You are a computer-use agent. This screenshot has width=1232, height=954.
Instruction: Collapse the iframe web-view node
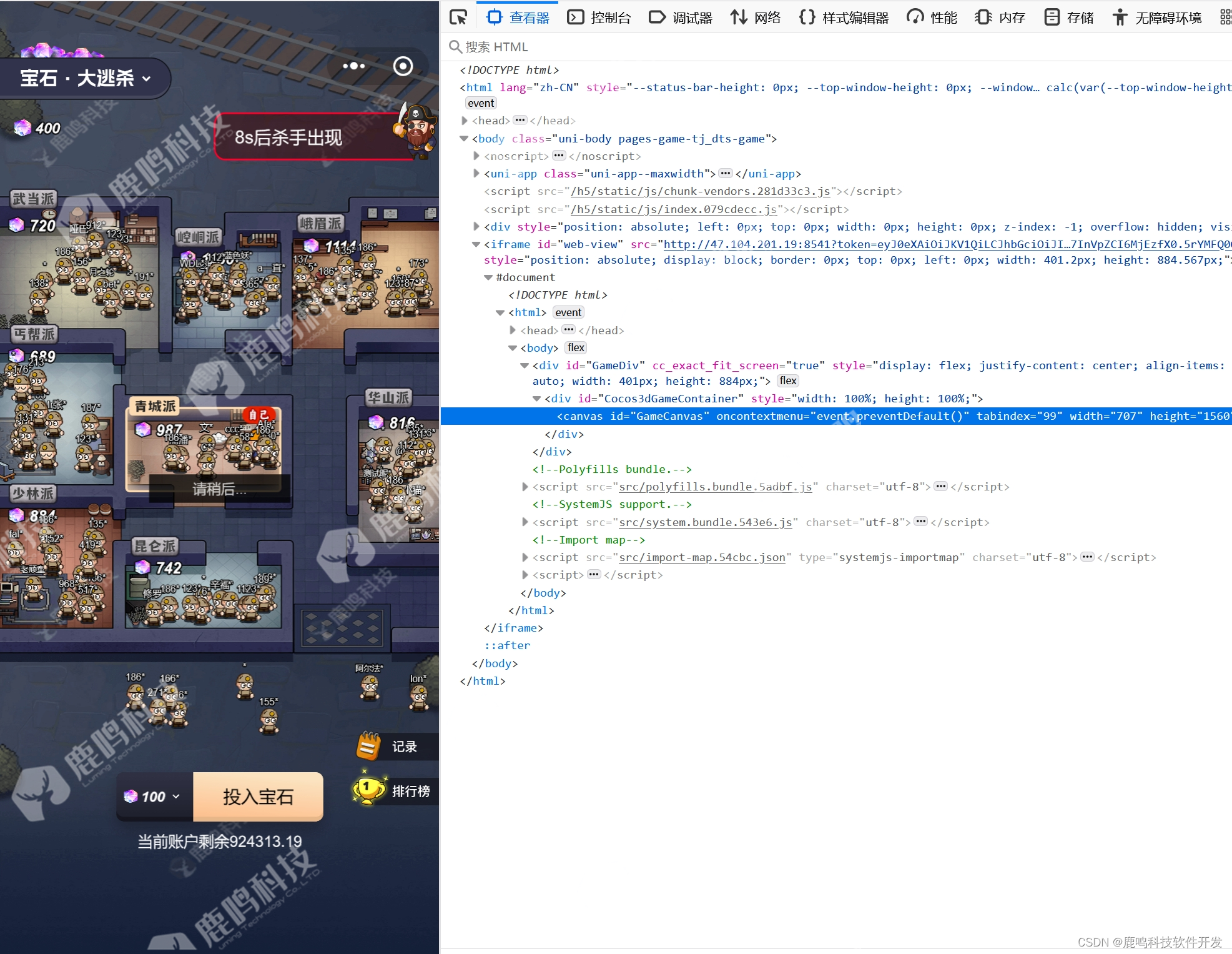[x=476, y=244]
